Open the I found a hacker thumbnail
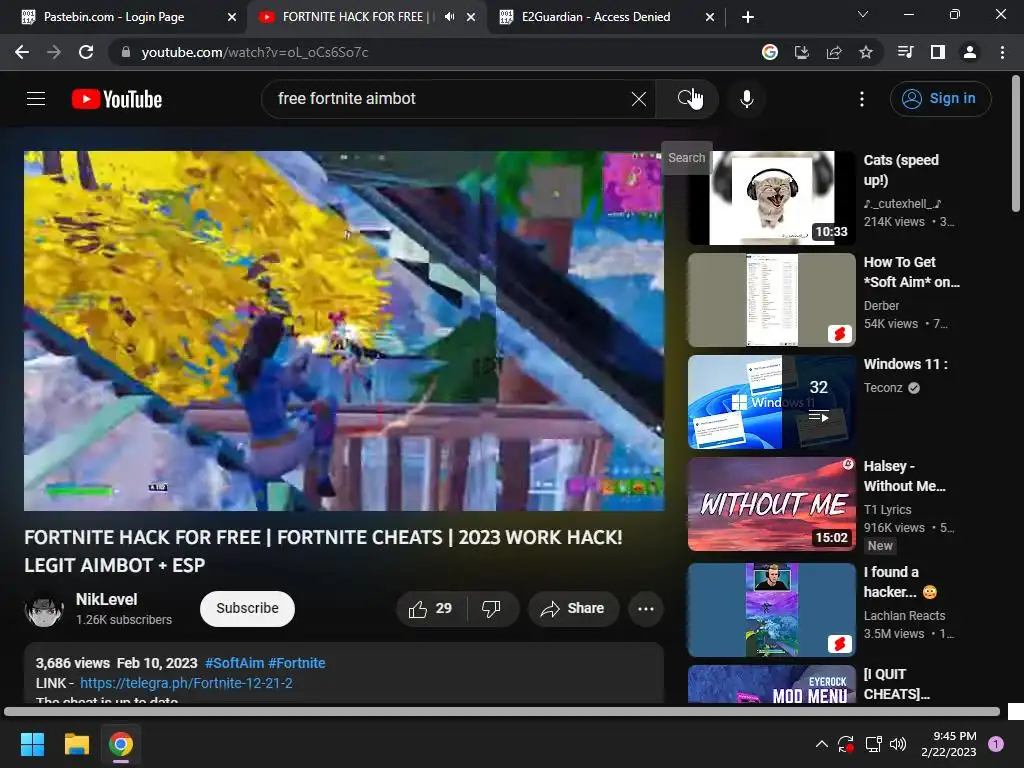Image resolution: width=1024 pixels, height=768 pixels. (x=771, y=610)
